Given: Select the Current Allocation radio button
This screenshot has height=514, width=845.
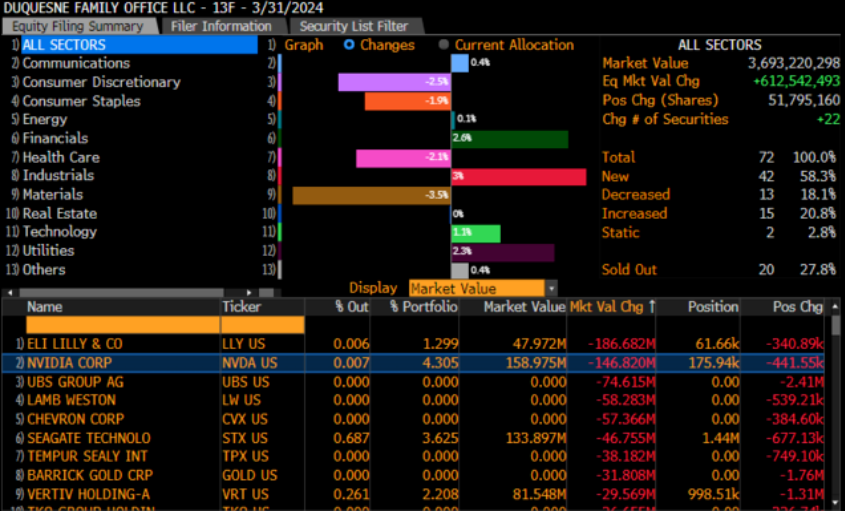Looking at the screenshot, I should 444,45.
